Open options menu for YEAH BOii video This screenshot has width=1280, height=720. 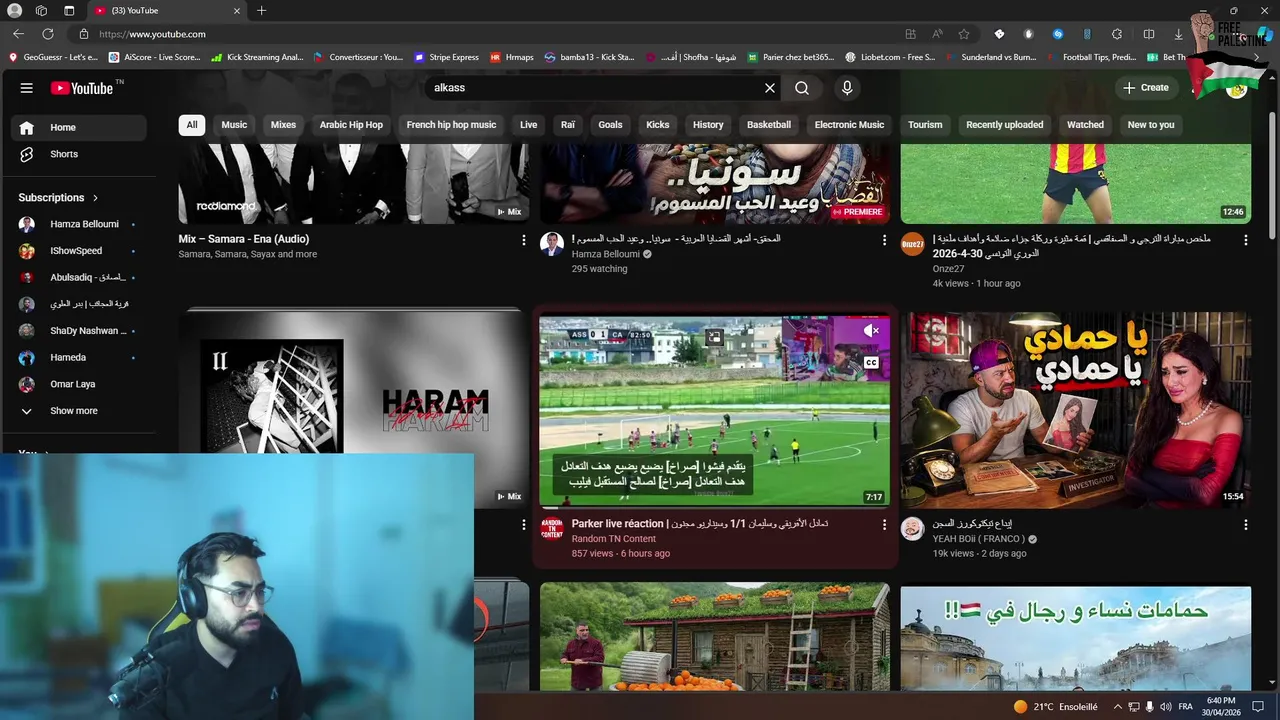(1246, 524)
